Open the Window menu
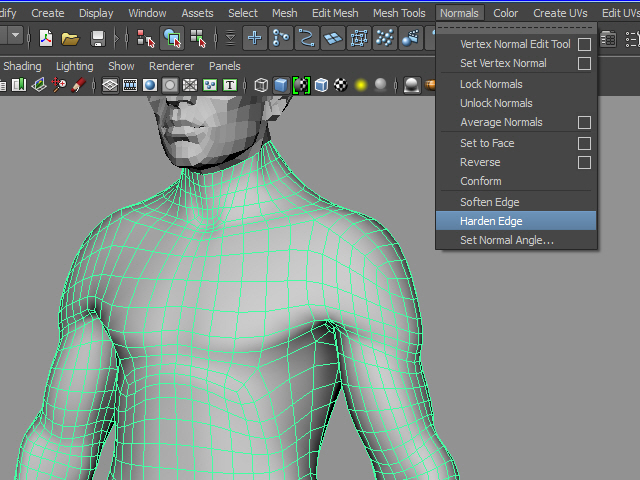Screen dimensions: 640x480 tap(147, 13)
